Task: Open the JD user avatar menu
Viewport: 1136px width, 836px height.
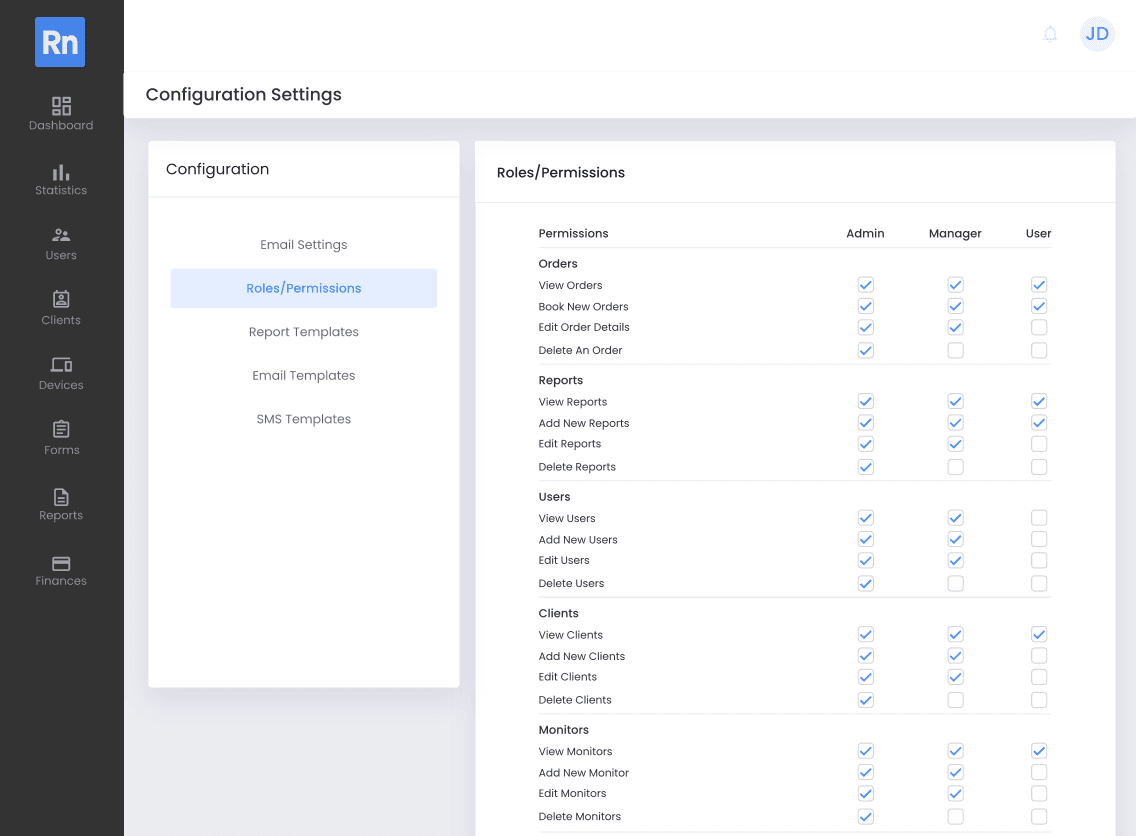Action: [x=1097, y=34]
